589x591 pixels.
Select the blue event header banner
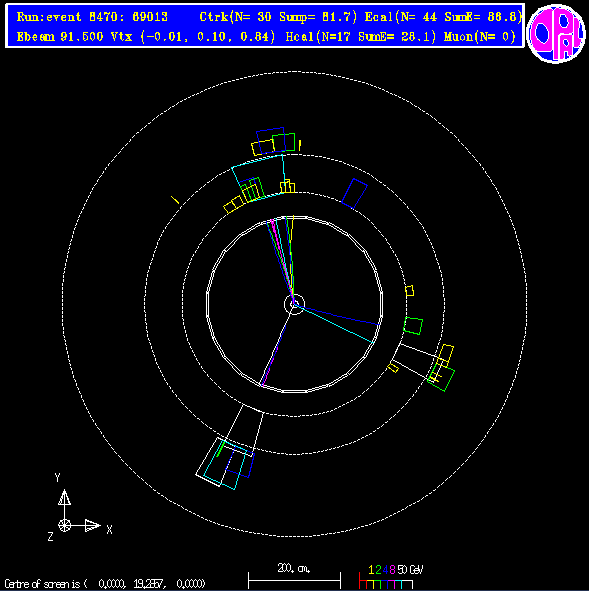265,26
